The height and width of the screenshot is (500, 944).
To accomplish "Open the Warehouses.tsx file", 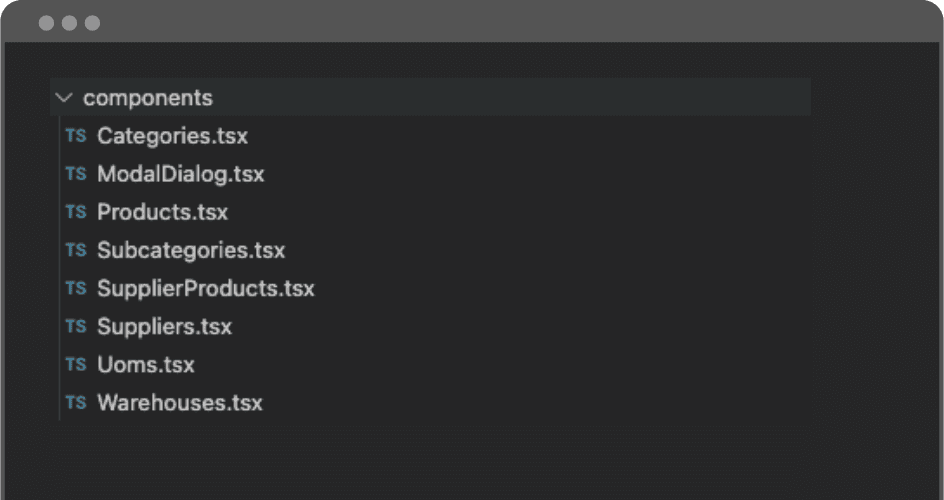I will [x=180, y=403].
